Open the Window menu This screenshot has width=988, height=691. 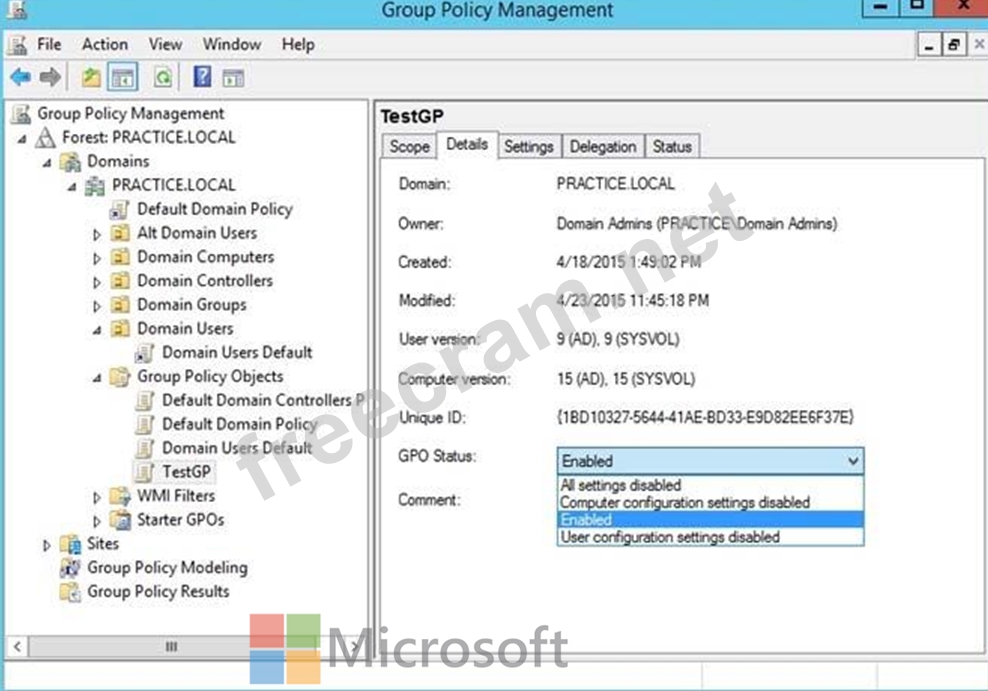(232, 45)
